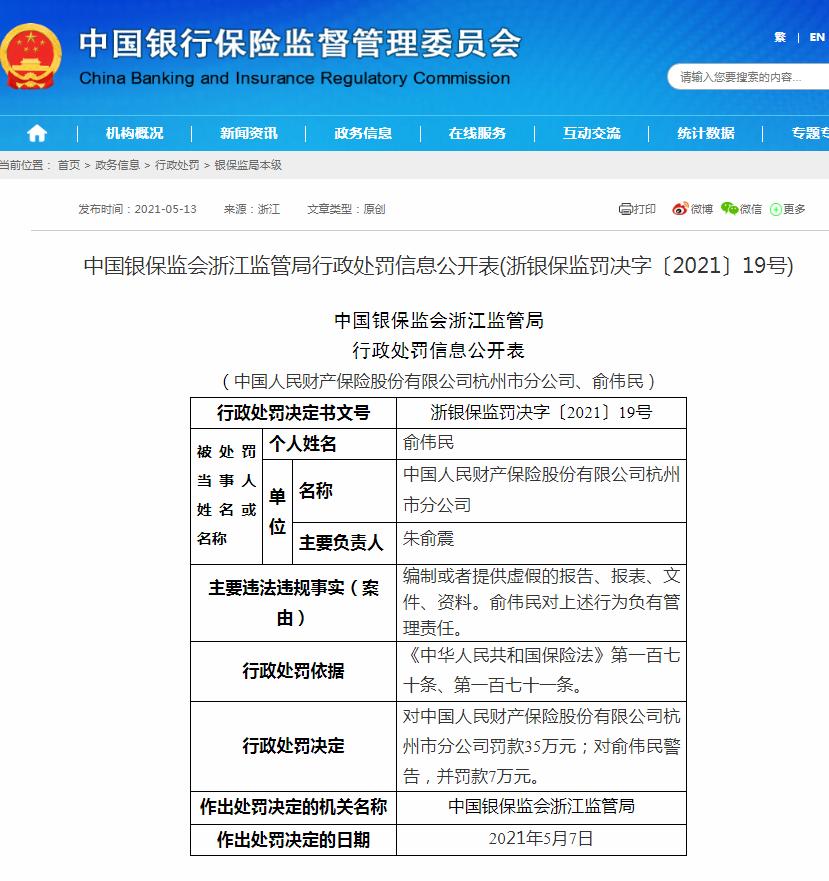Switch to Traditional Chinese with 繁
The height and width of the screenshot is (881, 829).
[780, 37]
